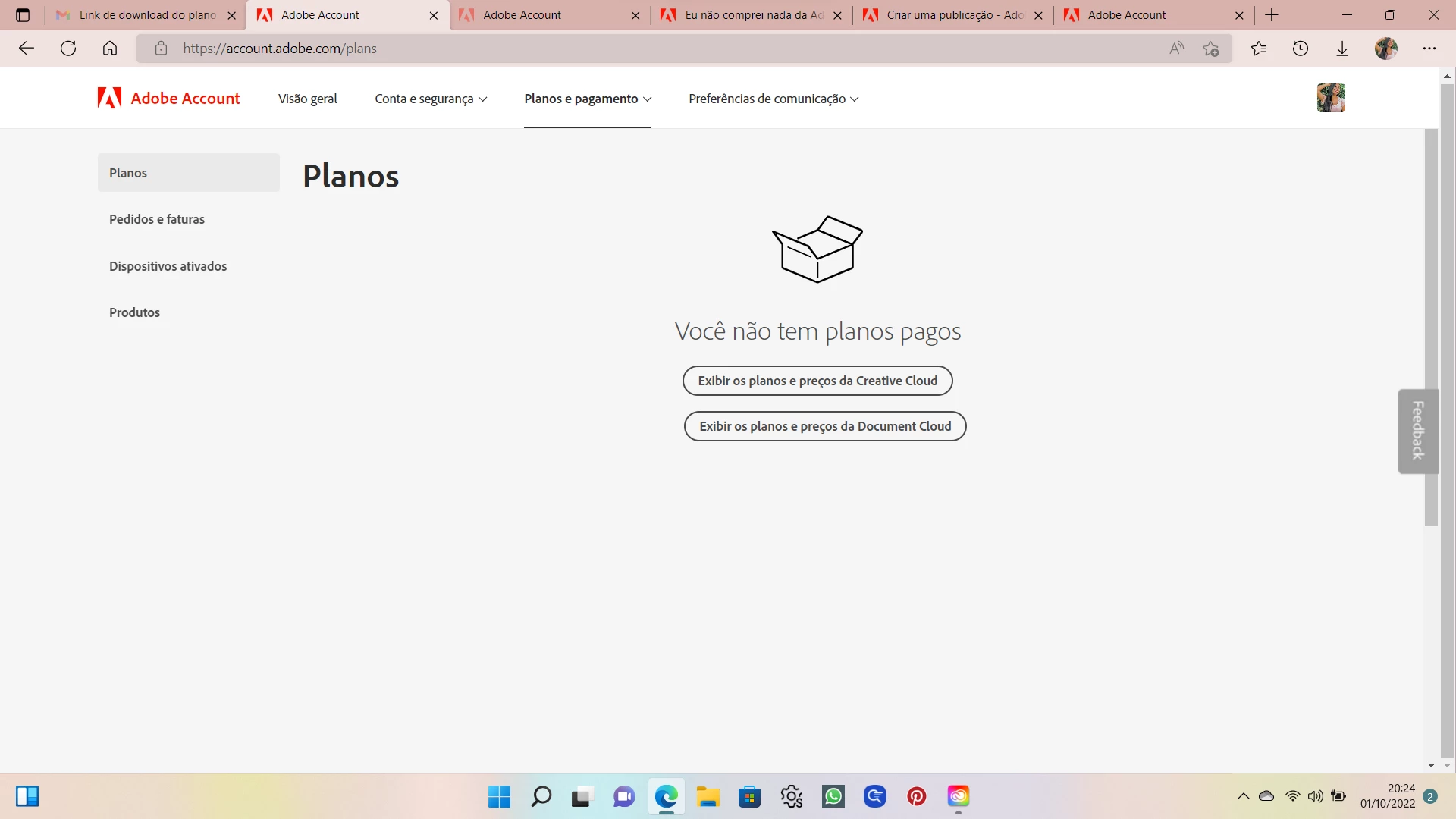Open WhatsApp from the taskbar
The image size is (1456, 819).
tap(833, 796)
